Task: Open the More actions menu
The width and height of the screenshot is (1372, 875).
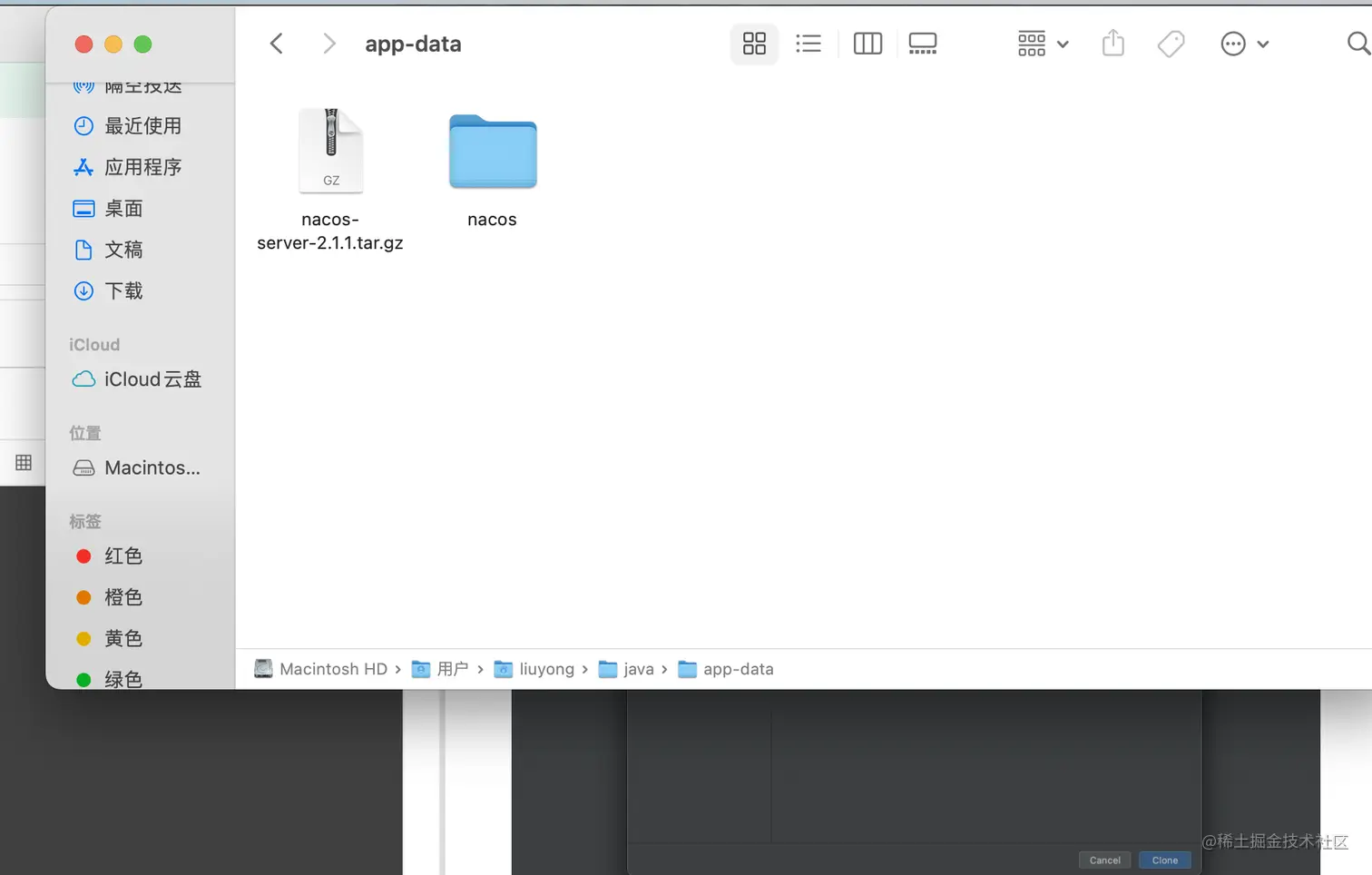Action: (x=1244, y=44)
